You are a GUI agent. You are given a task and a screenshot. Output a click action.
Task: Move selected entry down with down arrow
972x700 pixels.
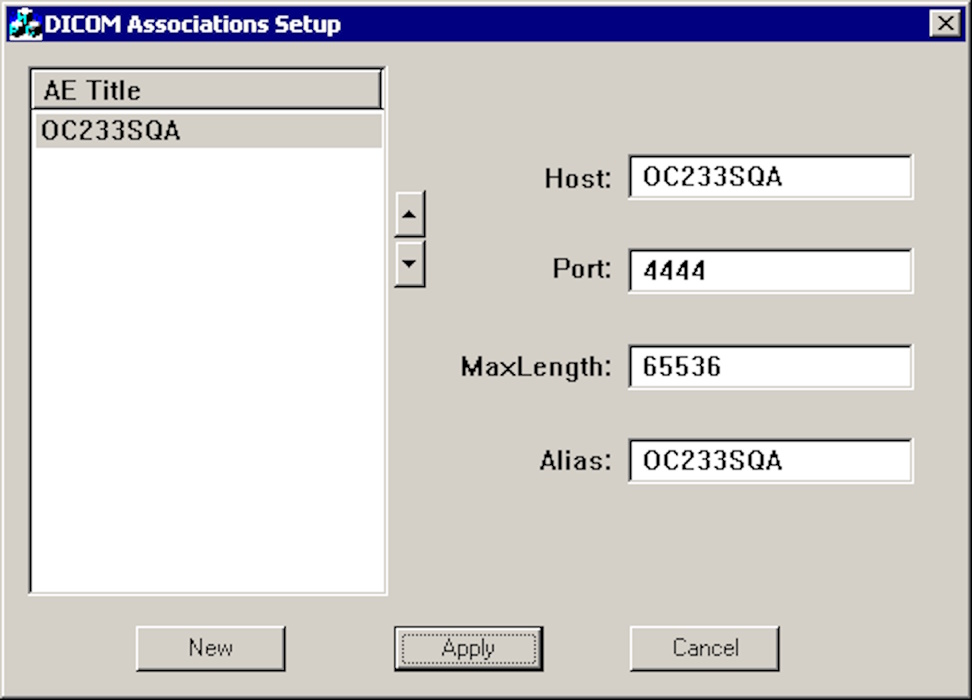click(410, 264)
